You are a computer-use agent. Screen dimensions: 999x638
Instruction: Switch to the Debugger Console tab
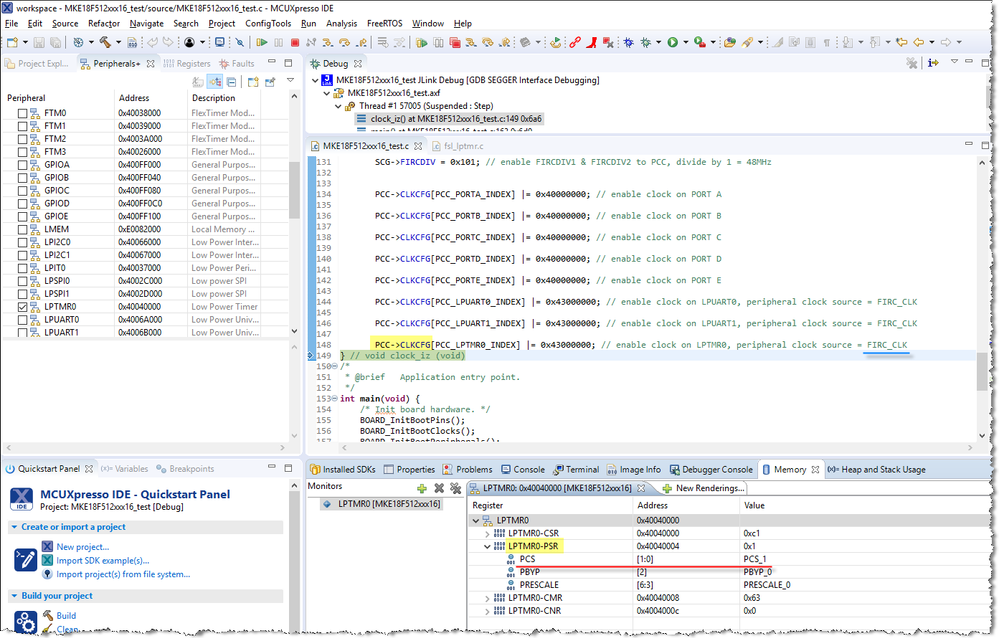(x=716, y=469)
